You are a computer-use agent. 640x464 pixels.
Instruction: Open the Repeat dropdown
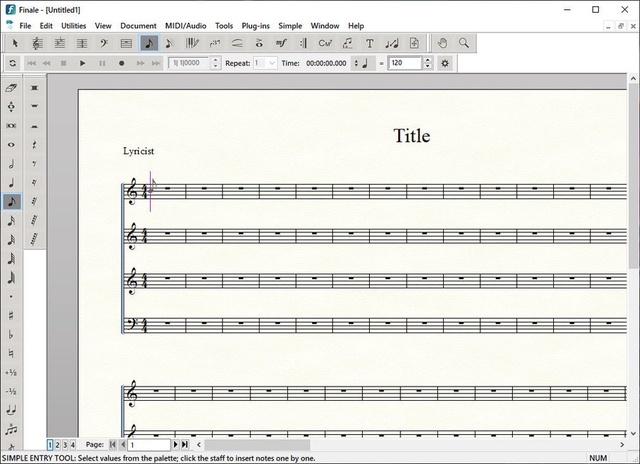tap(265, 63)
